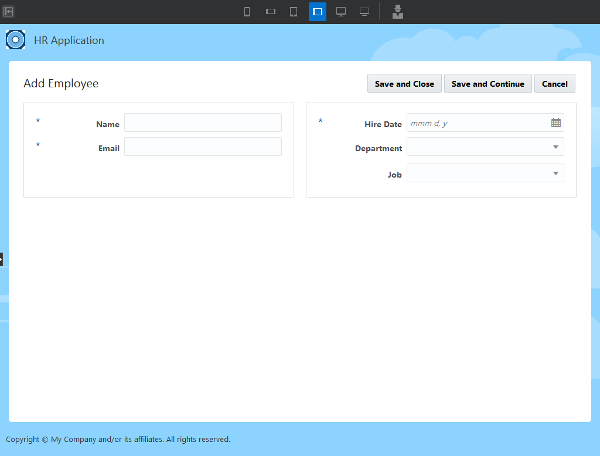Select the phone landscape preview icon
The width and height of the screenshot is (600, 456).
[271, 12]
